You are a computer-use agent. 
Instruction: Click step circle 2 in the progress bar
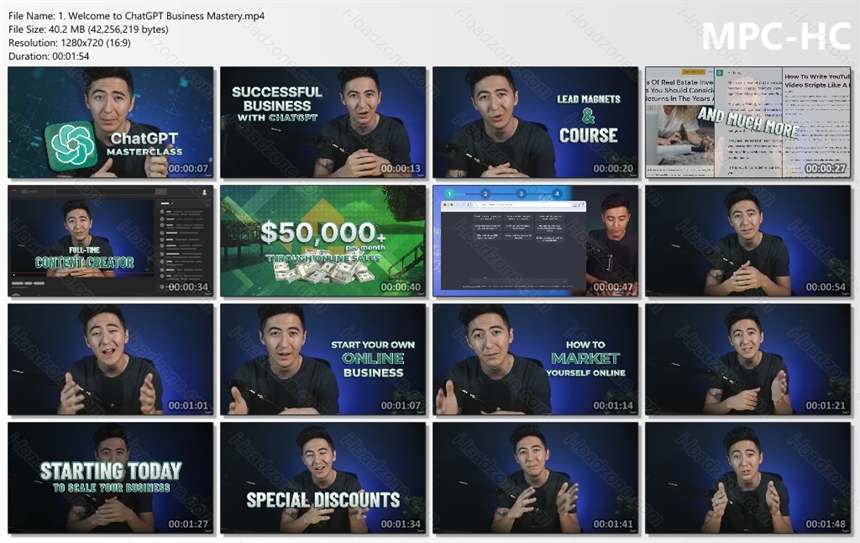(485, 194)
